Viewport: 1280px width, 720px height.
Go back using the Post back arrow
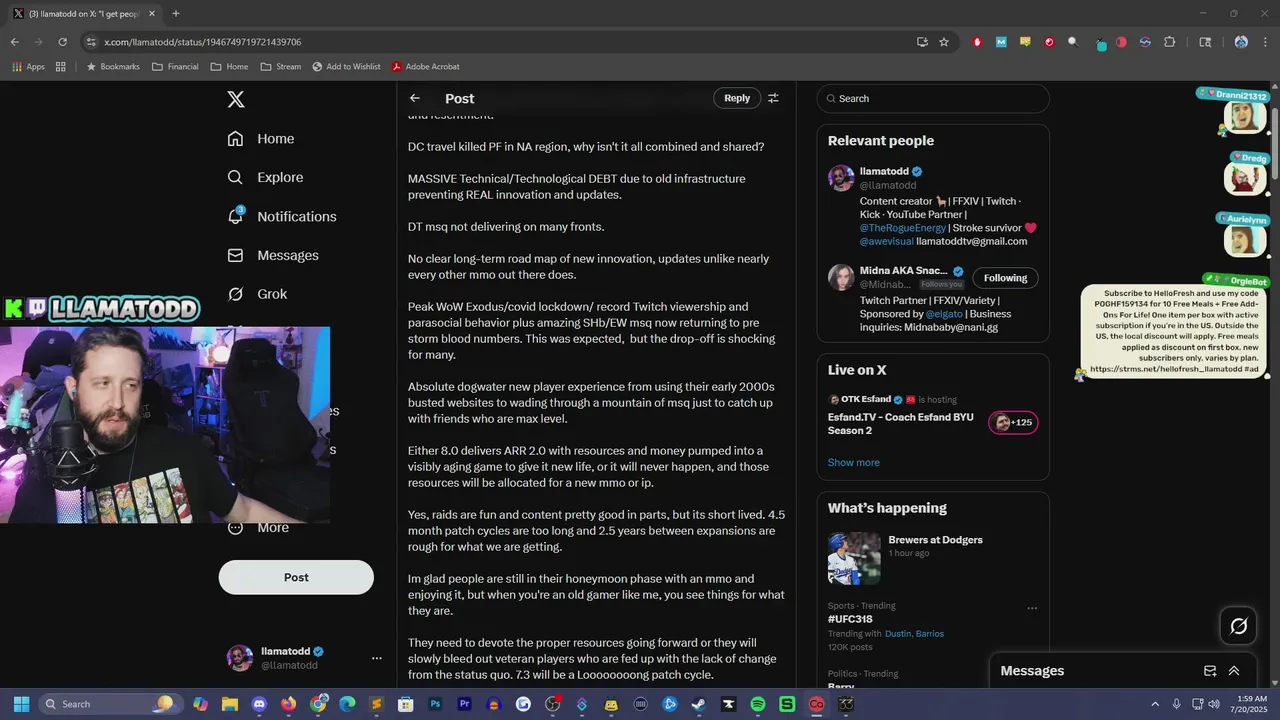click(415, 98)
